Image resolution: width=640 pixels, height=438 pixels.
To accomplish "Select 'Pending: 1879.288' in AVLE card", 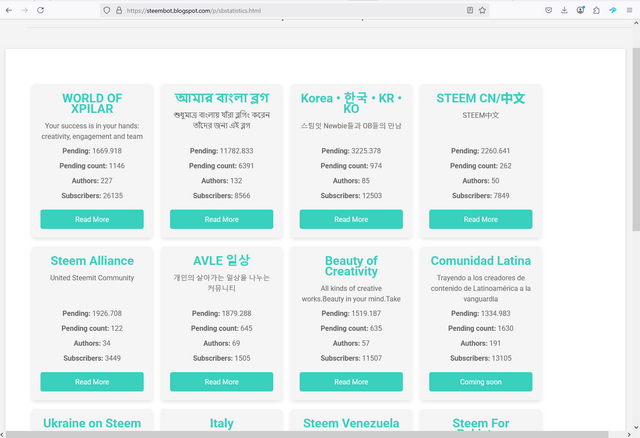I will (222, 313).
